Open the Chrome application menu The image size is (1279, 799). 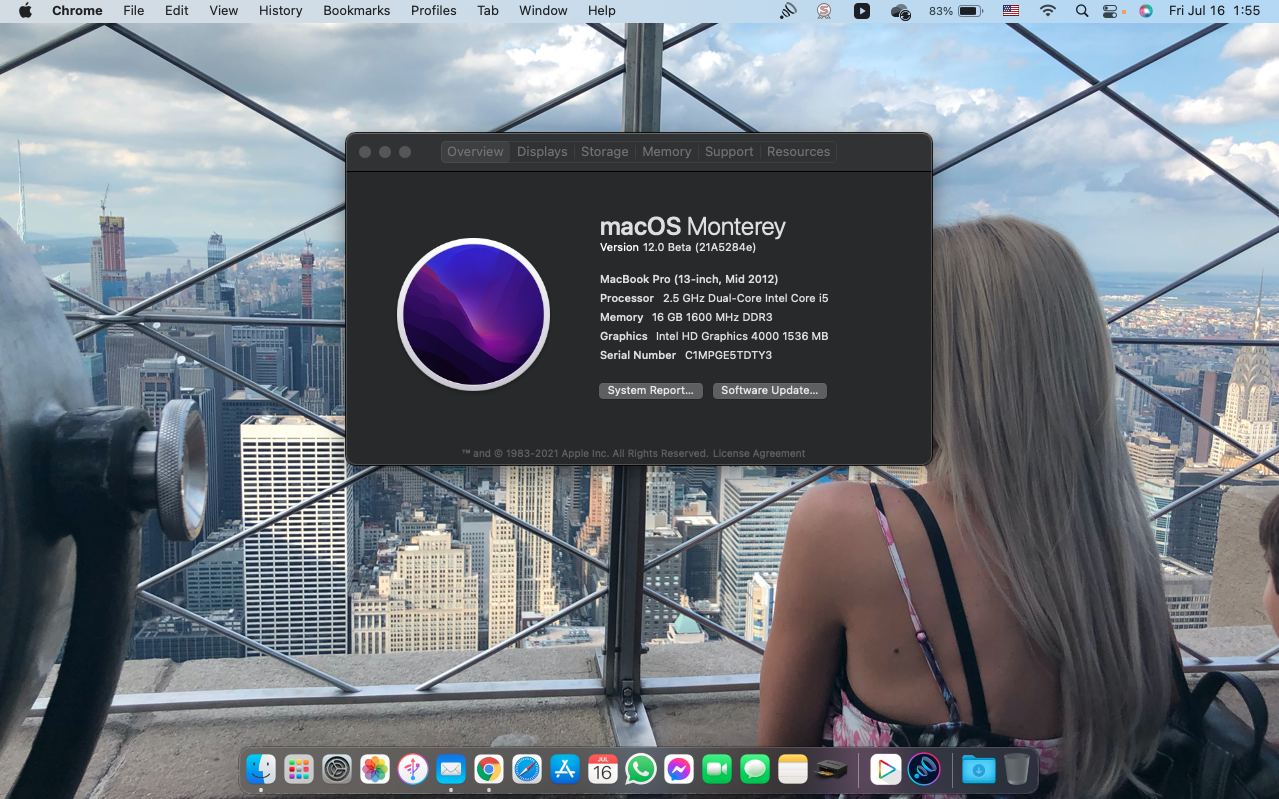point(77,10)
